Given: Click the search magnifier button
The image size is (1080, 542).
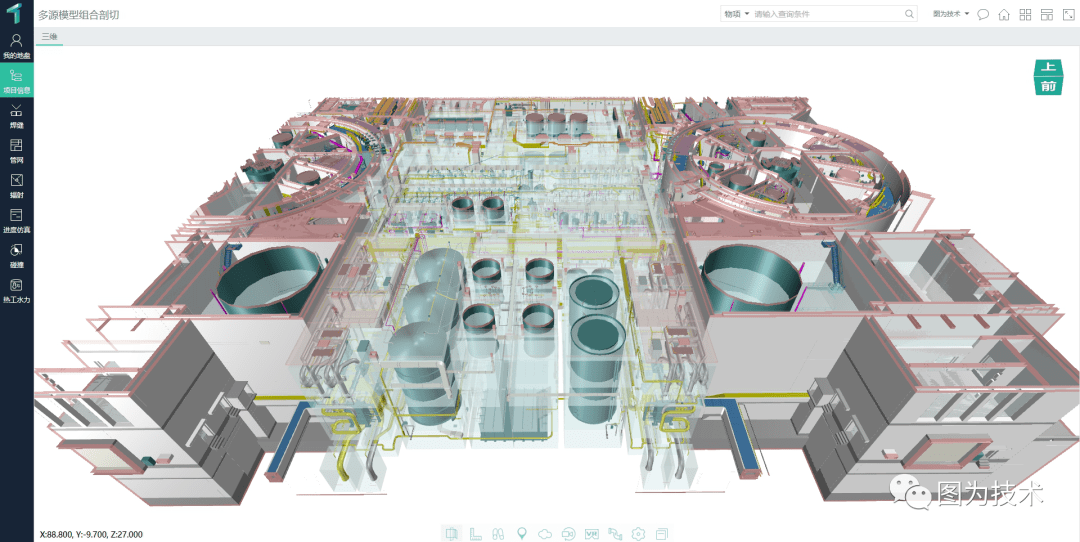Looking at the screenshot, I should [x=909, y=14].
